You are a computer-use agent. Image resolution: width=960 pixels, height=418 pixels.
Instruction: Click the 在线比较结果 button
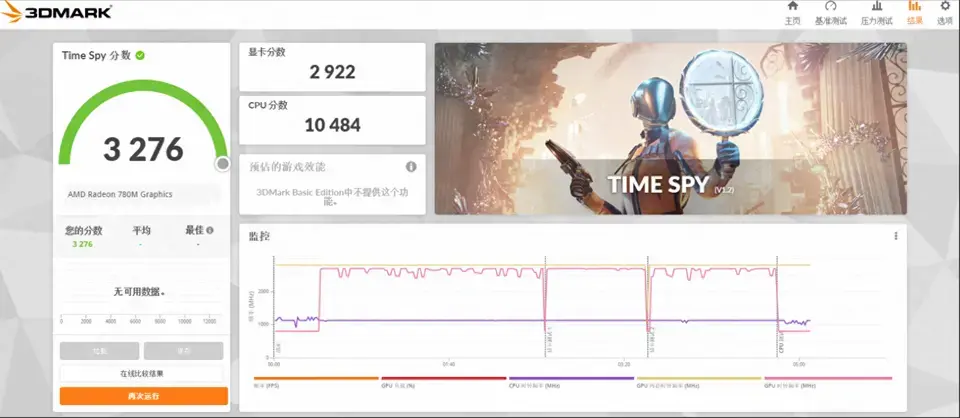click(141, 373)
